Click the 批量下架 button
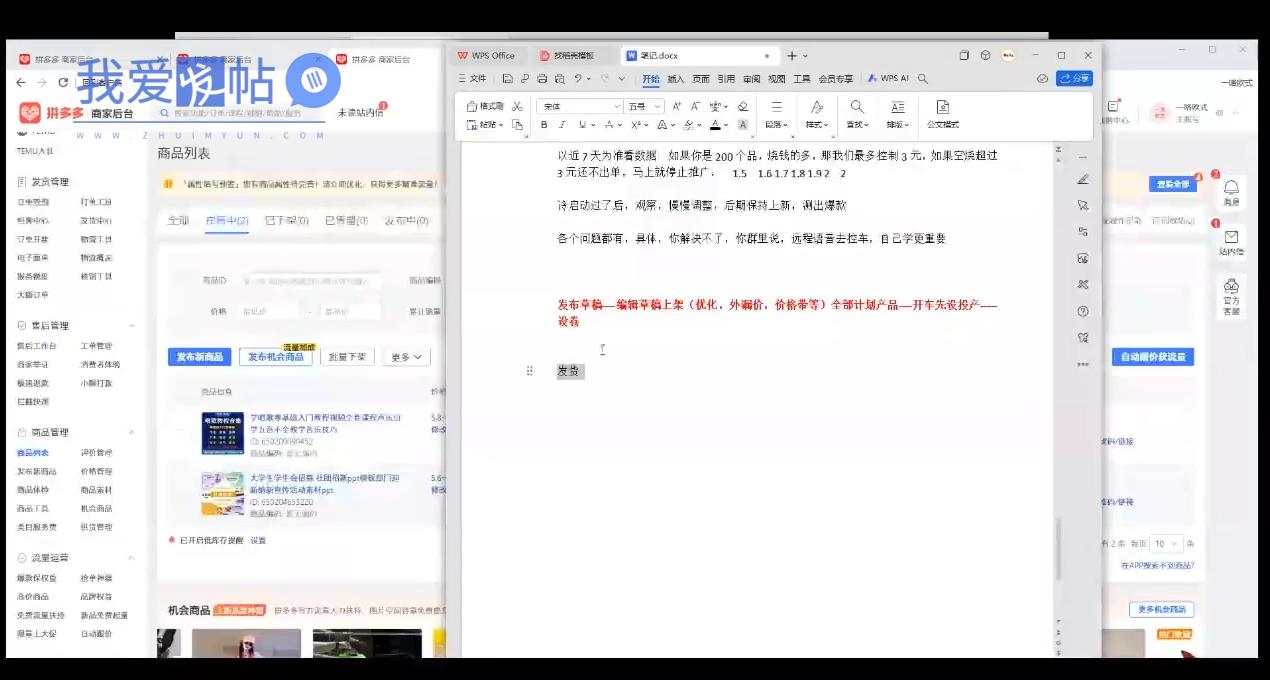Screen dimensions: 1270x680 [x=347, y=357]
